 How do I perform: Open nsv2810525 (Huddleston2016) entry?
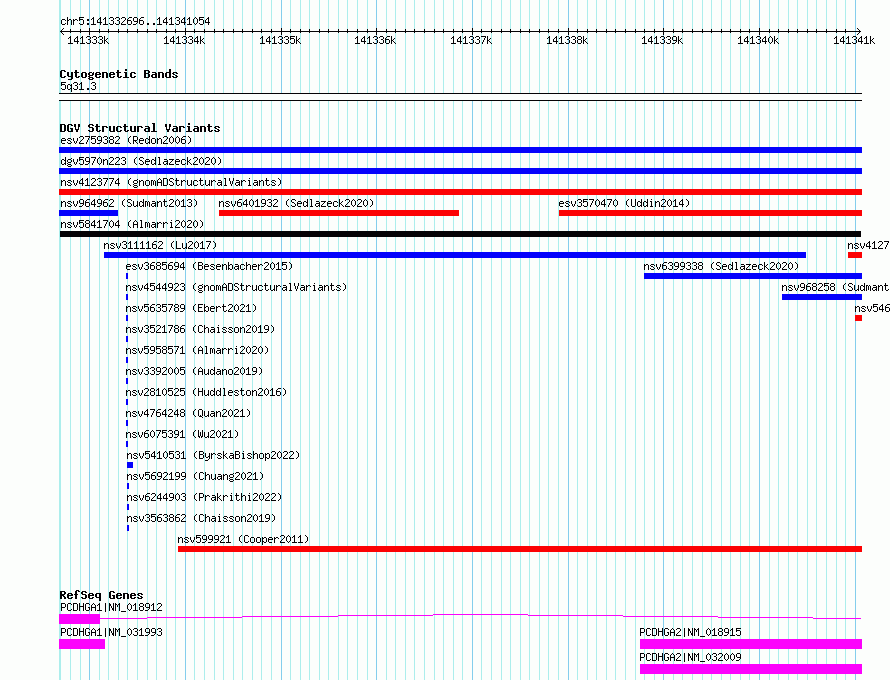click(206, 392)
